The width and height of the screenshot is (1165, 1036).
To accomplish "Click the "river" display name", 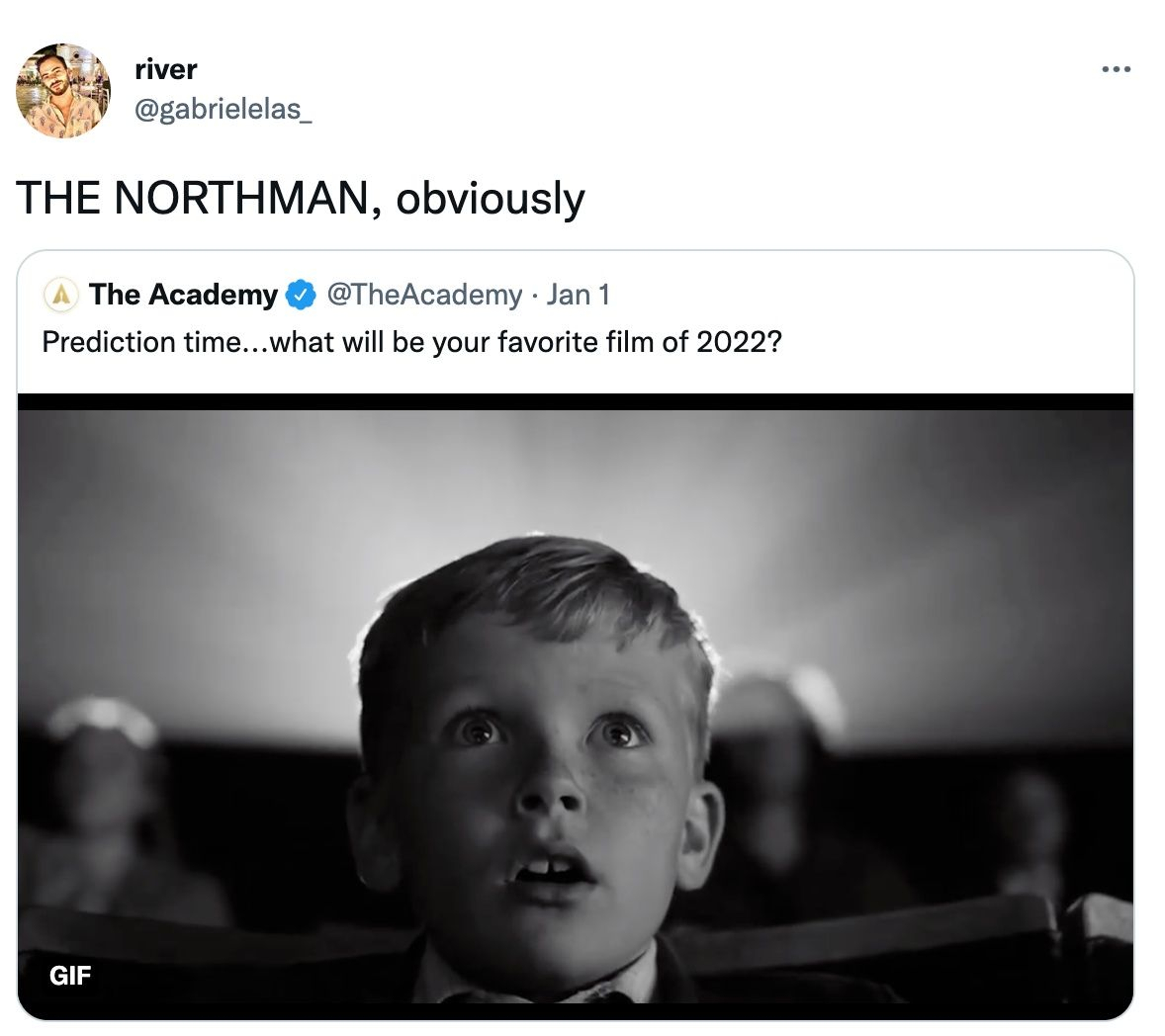I will coord(166,69).
